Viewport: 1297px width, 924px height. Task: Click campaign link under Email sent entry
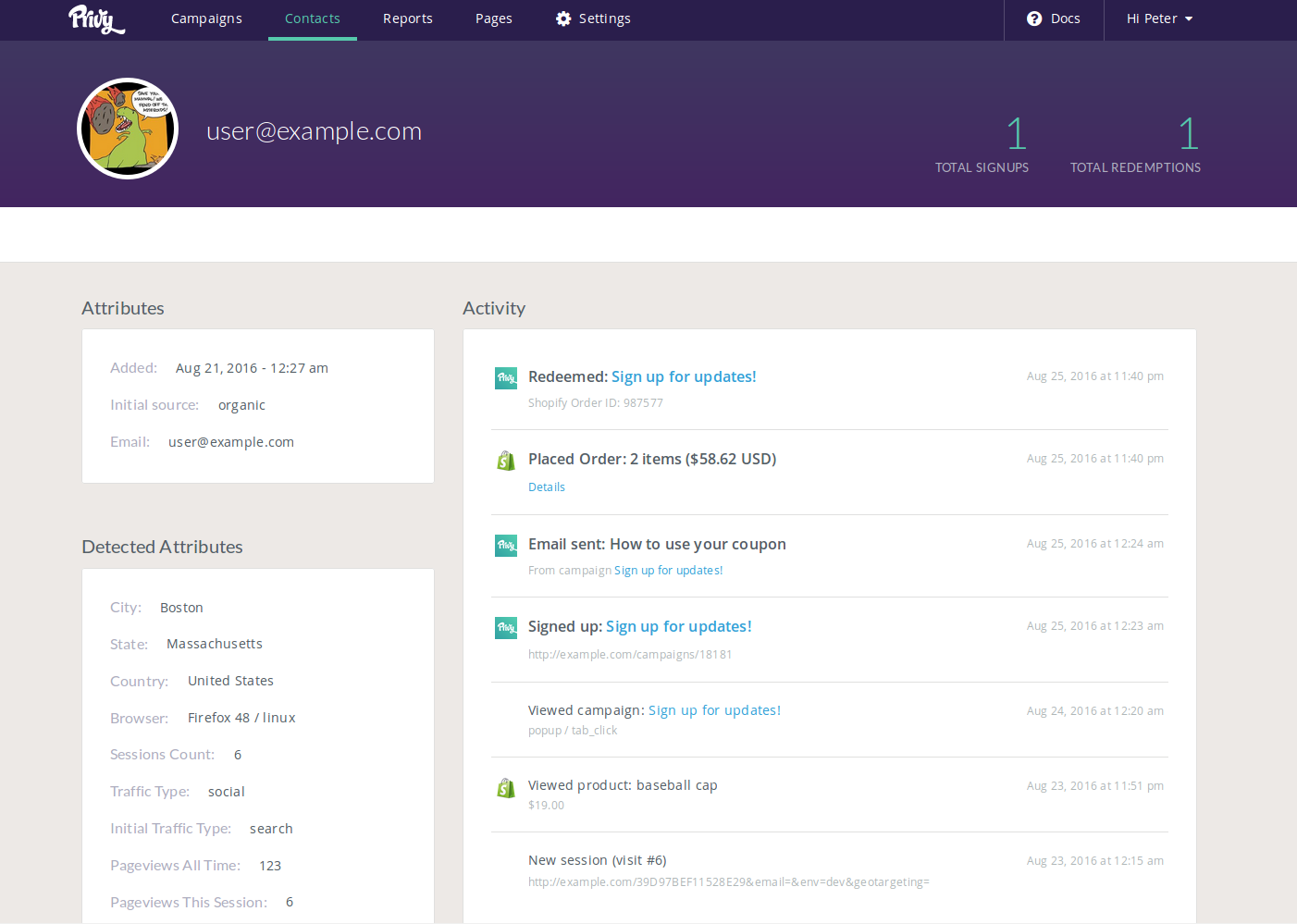click(x=668, y=571)
